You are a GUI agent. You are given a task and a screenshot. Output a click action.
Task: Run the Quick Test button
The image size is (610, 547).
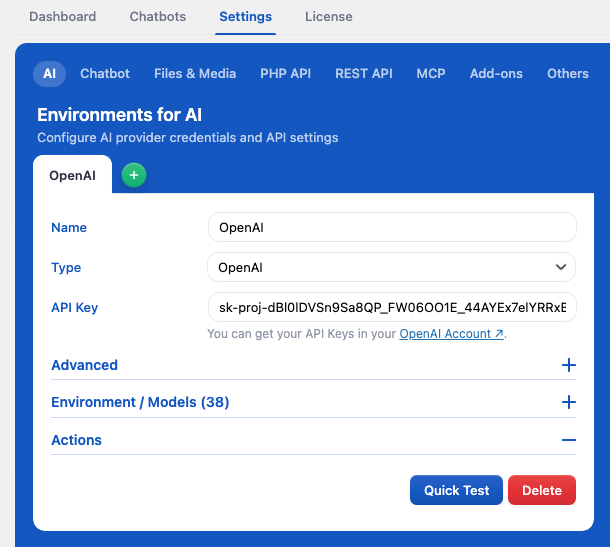[456, 490]
